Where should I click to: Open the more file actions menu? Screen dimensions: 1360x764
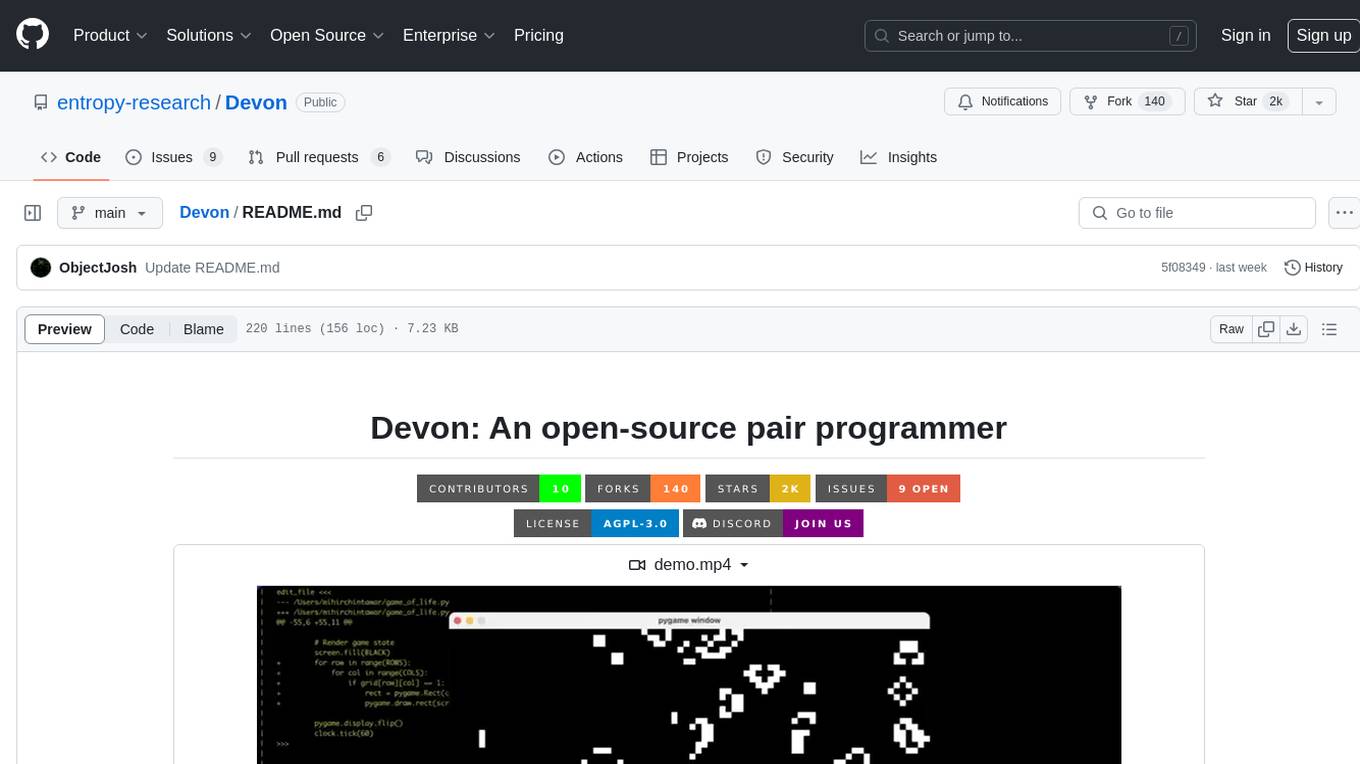(x=1345, y=213)
